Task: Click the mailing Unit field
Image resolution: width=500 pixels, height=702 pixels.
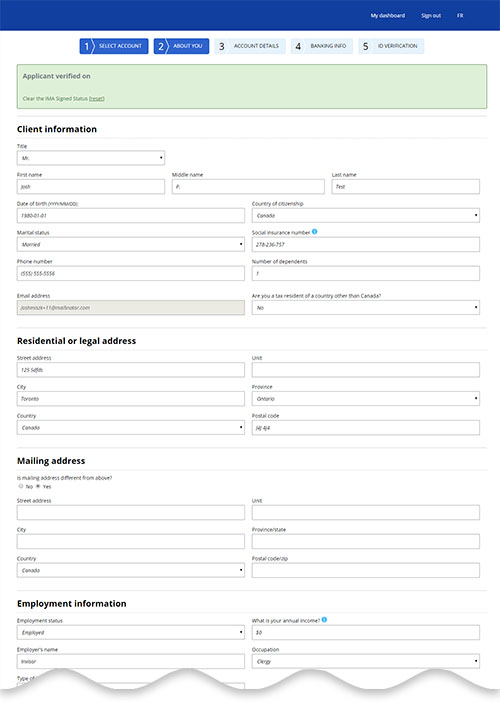Action: [366, 513]
